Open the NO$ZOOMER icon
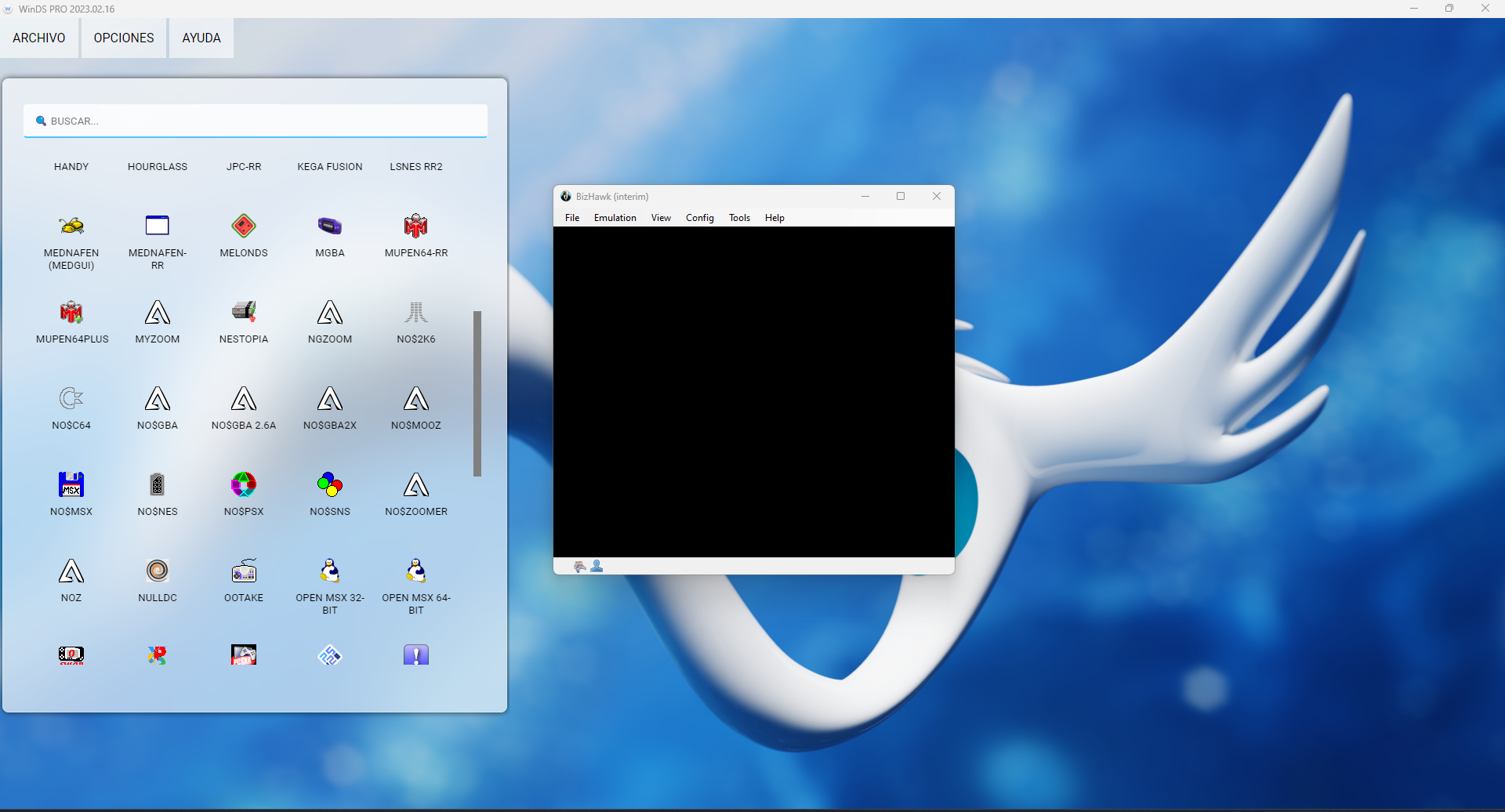 (416, 484)
